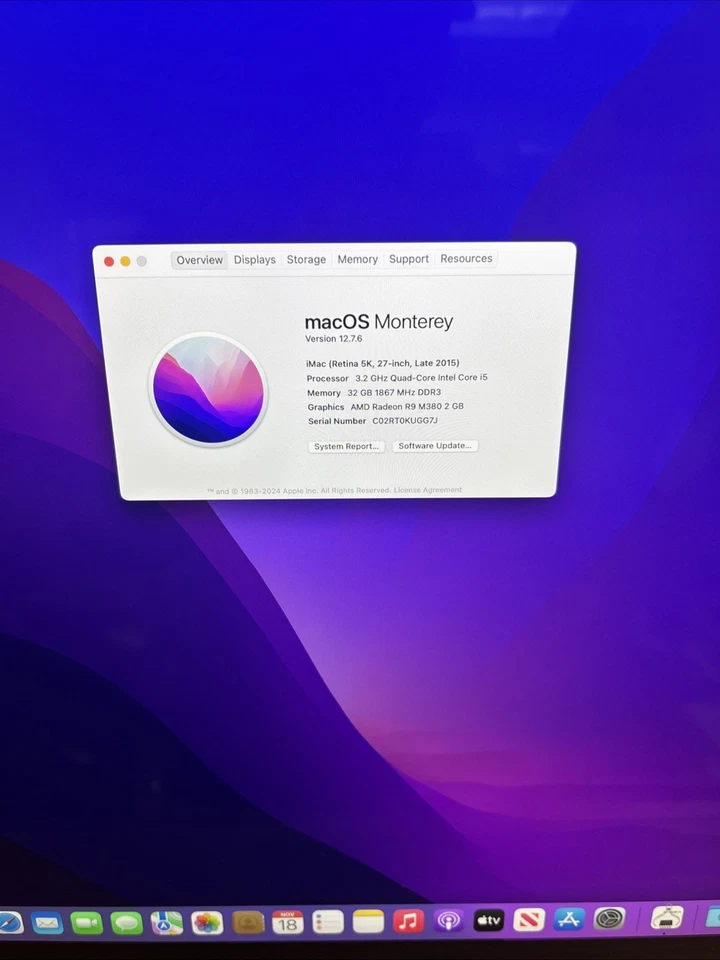Open Messages app in the dock

coord(127,922)
